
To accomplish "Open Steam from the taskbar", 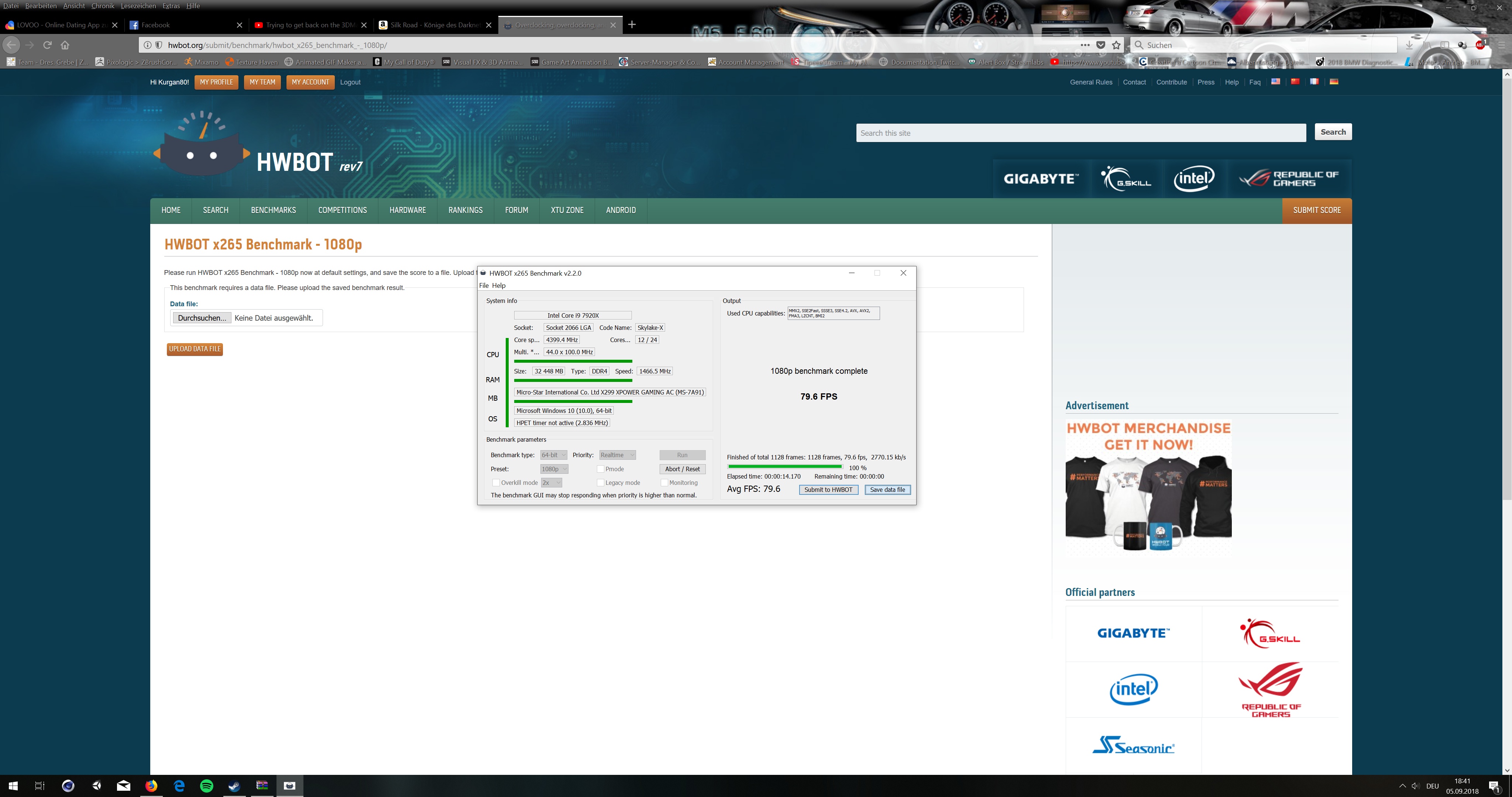I will click(x=234, y=785).
